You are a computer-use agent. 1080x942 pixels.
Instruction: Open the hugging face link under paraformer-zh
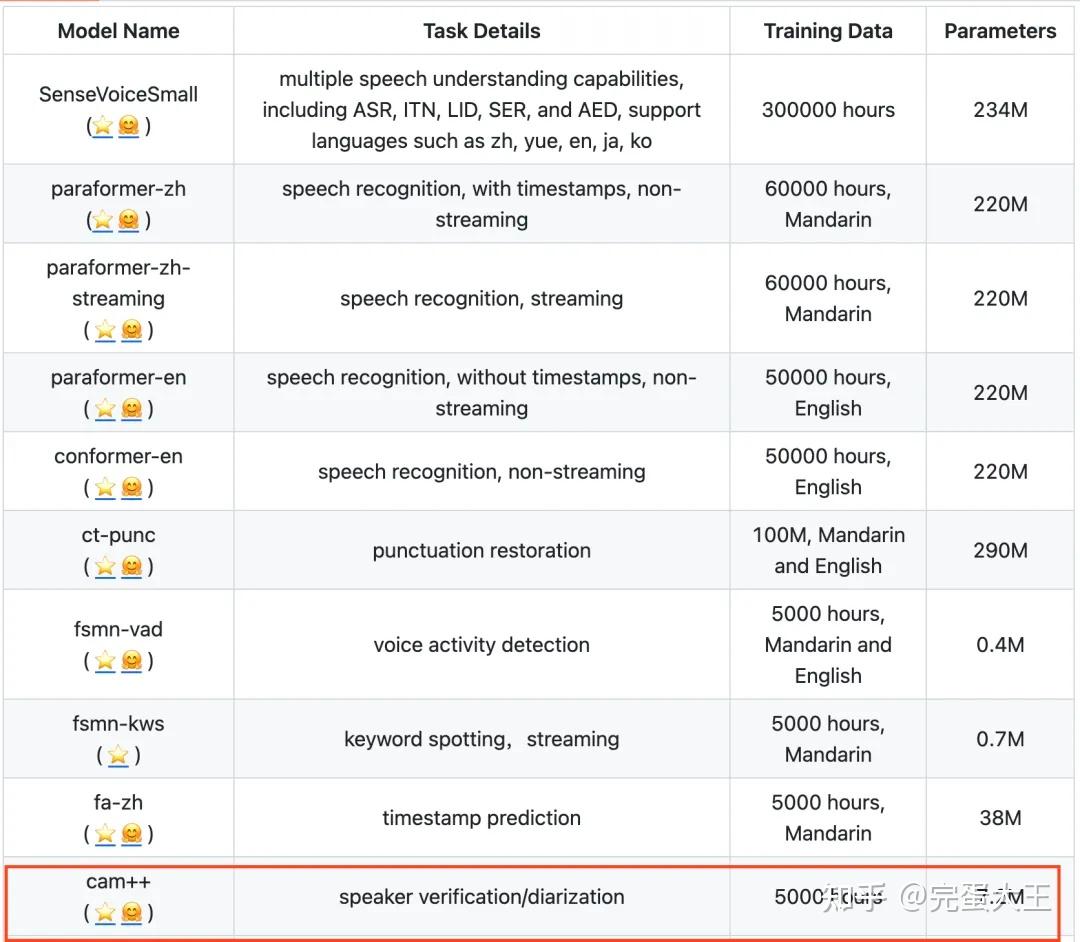pos(129,220)
